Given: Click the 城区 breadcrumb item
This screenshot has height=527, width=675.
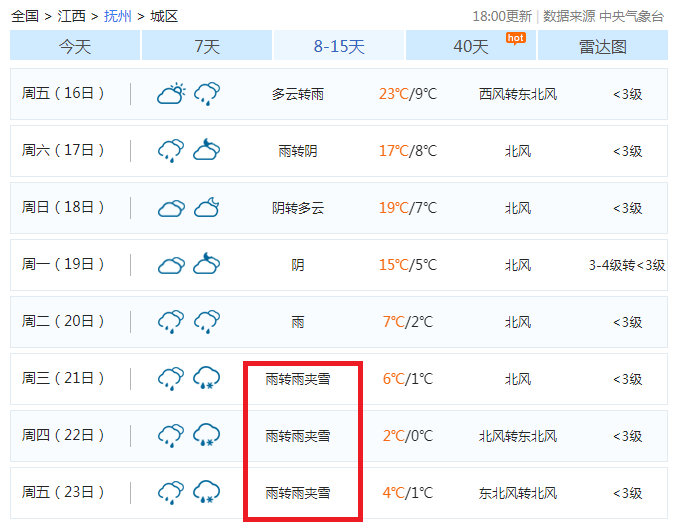Looking at the screenshot, I should click(x=164, y=16).
